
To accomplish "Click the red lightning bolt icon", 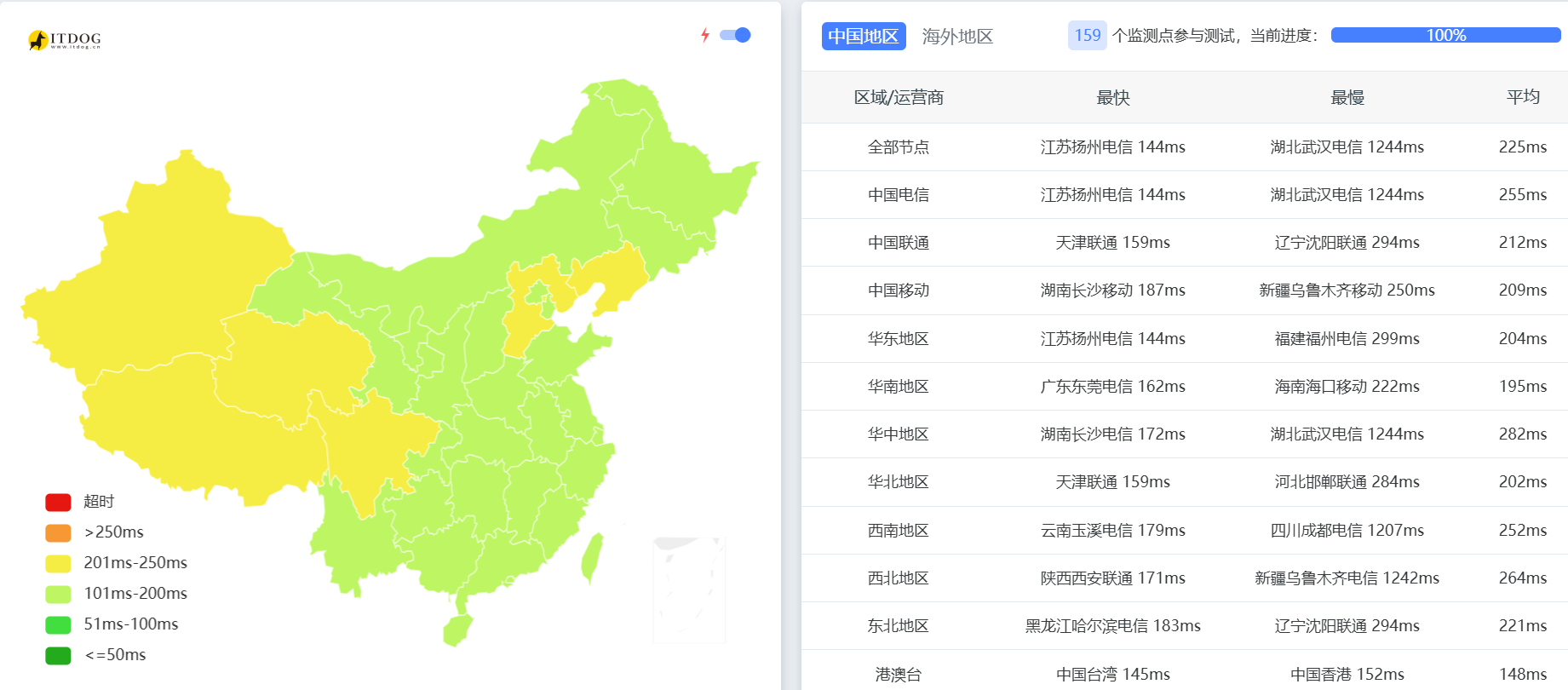I will pyautogui.click(x=705, y=35).
